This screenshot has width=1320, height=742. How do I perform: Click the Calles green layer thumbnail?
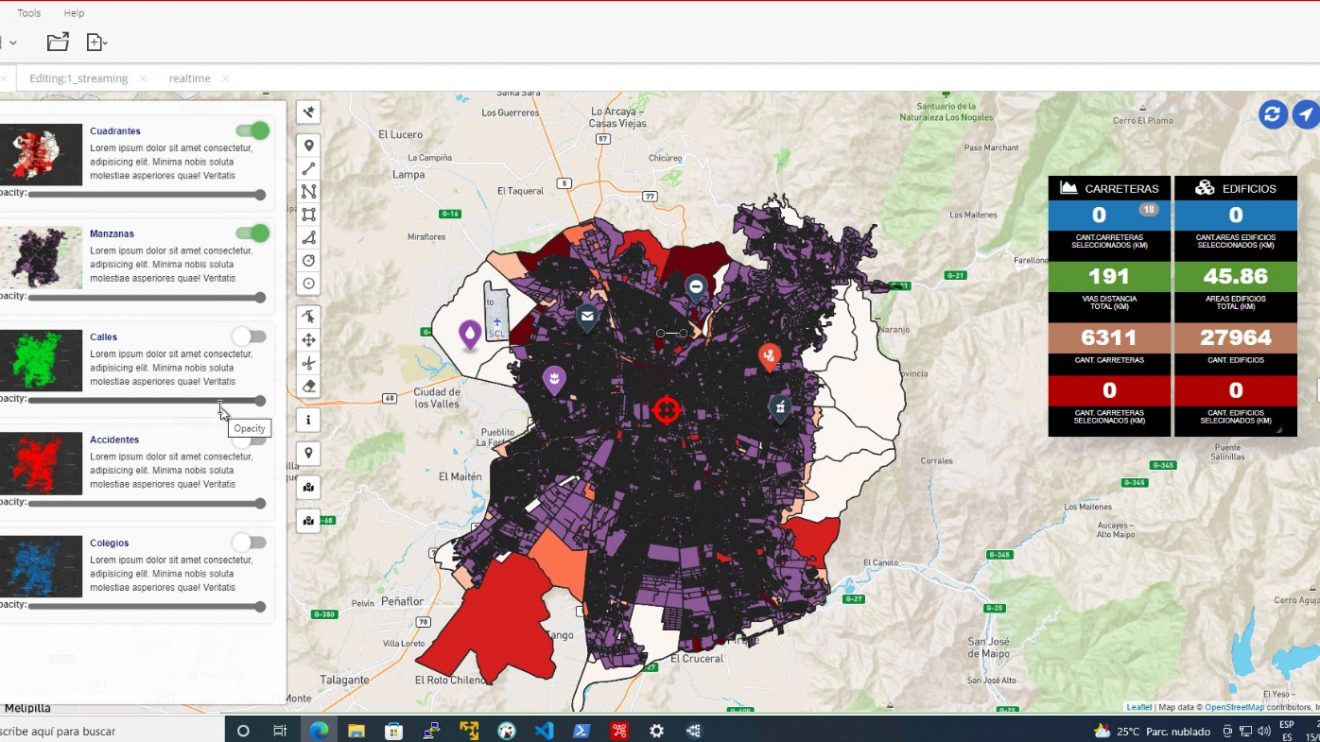[x=41, y=360]
